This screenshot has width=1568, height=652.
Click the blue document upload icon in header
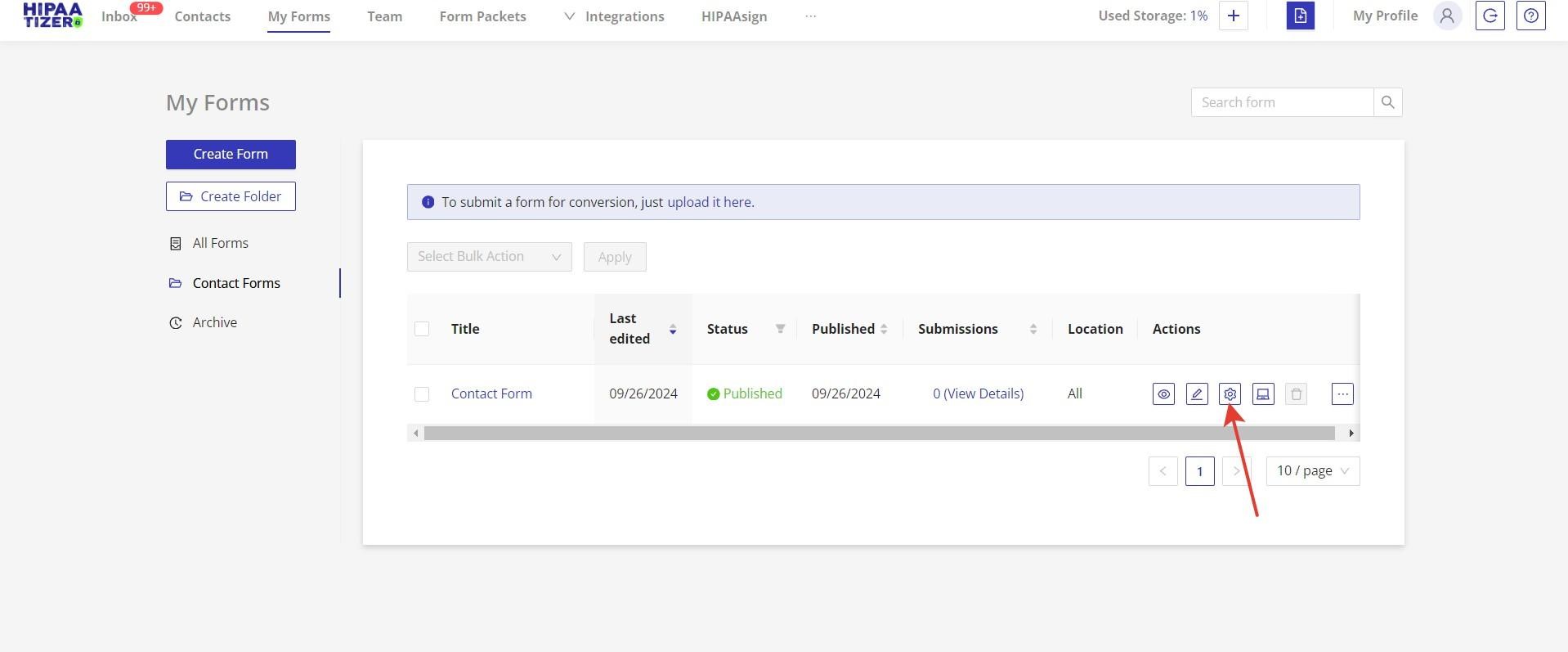(1300, 16)
